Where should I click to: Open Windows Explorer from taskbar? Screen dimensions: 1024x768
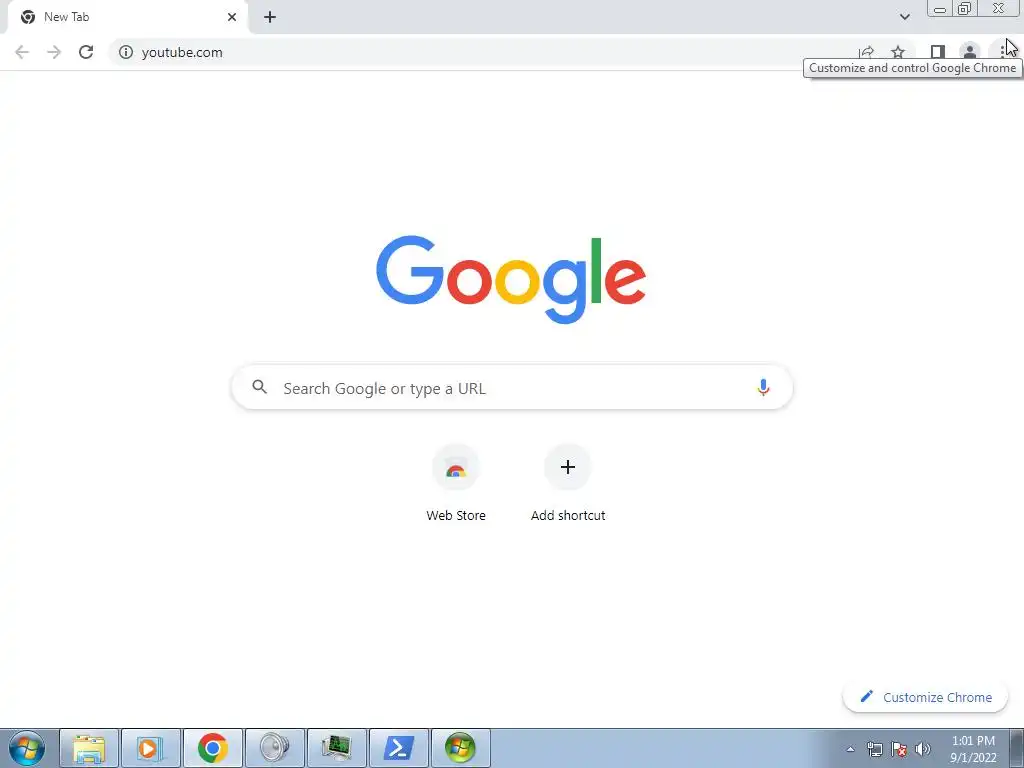click(x=89, y=748)
